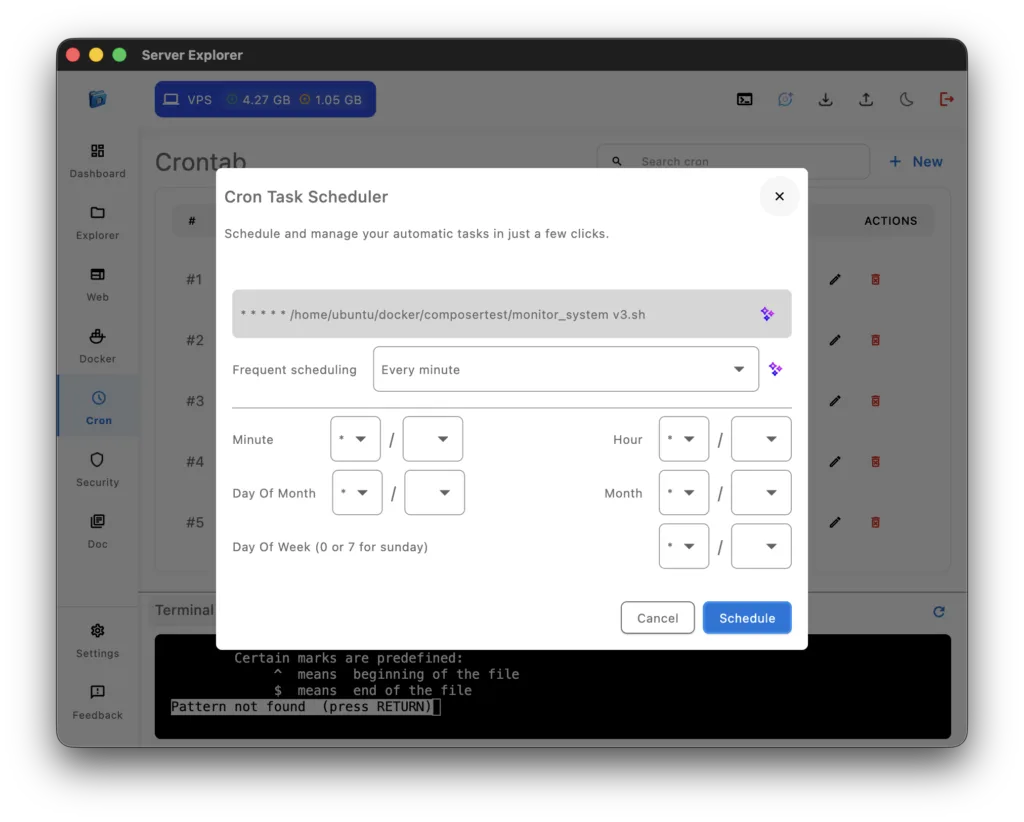Open Doc section in the sidebar
The height and width of the screenshot is (822, 1024).
click(x=97, y=531)
